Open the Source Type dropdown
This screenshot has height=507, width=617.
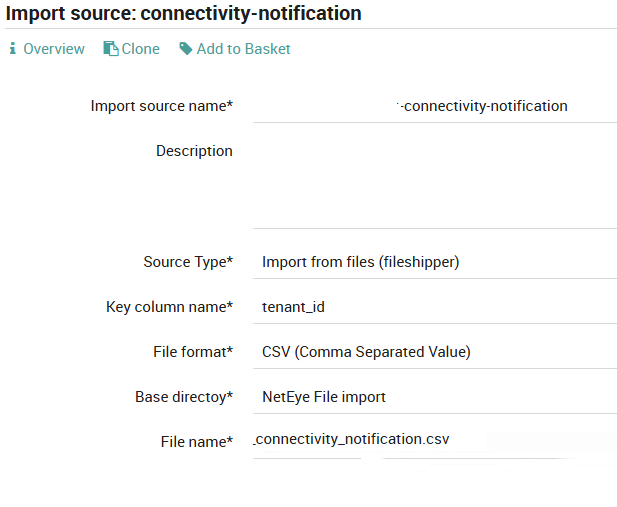click(435, 262)
